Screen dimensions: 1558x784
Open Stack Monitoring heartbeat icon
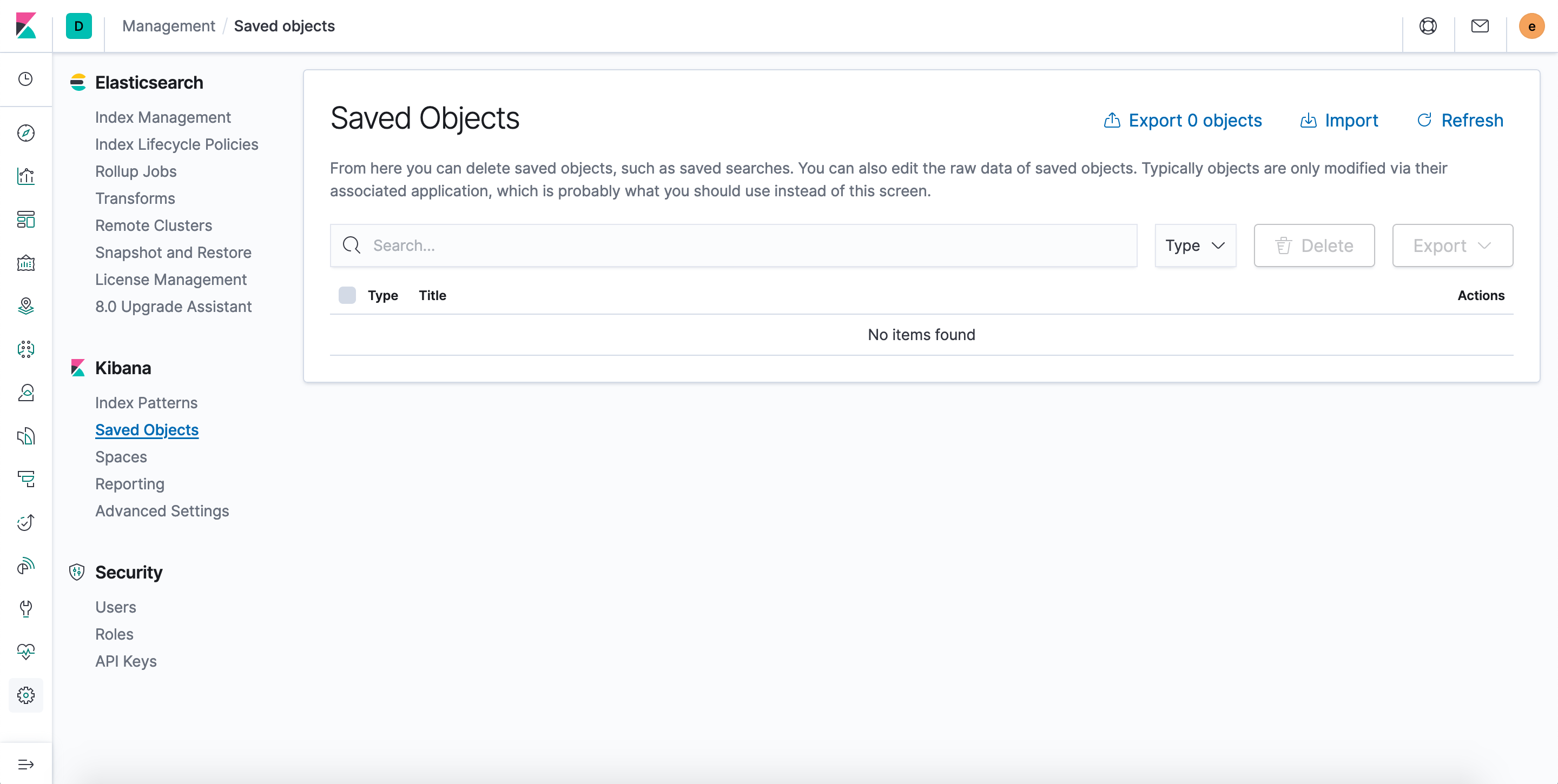(26, 652)
